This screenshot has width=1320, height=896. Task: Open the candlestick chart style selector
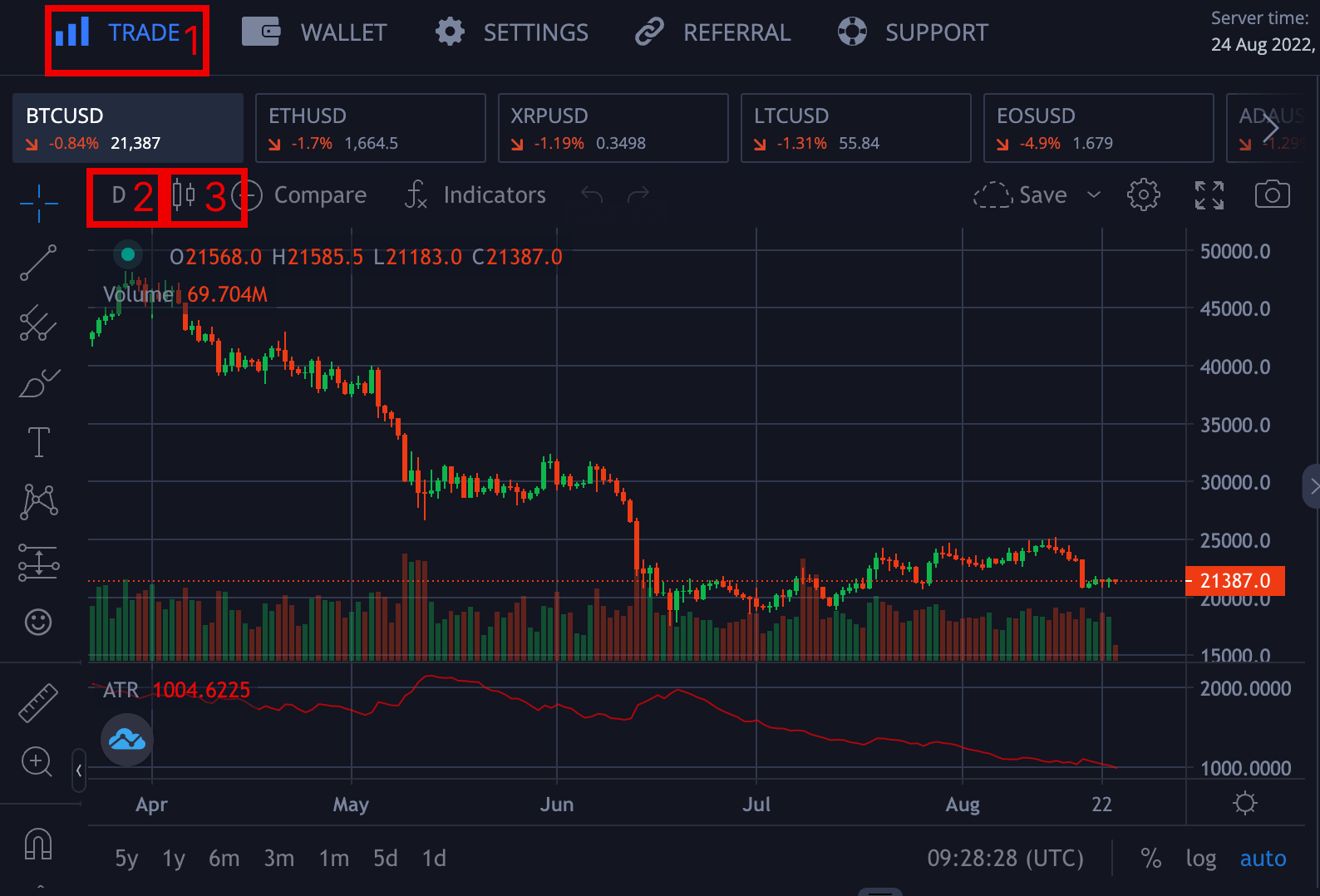[x=184, y=195]
